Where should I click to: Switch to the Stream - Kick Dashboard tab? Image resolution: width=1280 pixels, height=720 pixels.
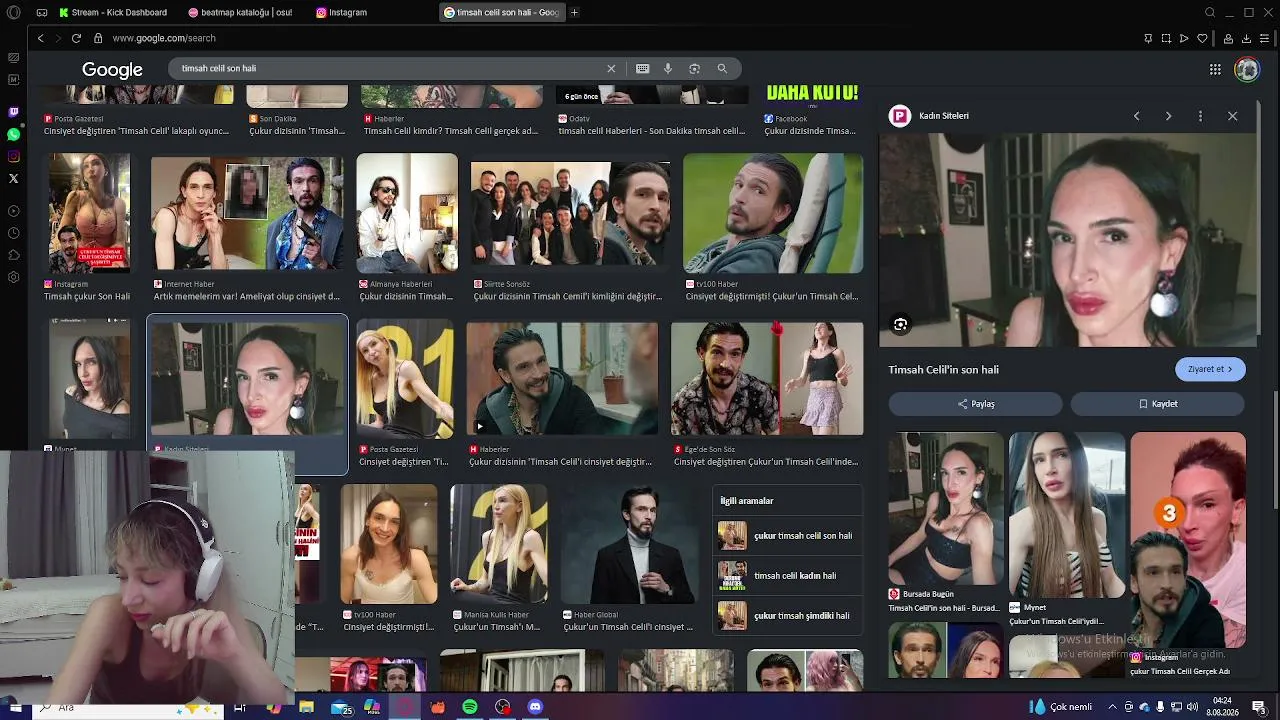[112, 12]
